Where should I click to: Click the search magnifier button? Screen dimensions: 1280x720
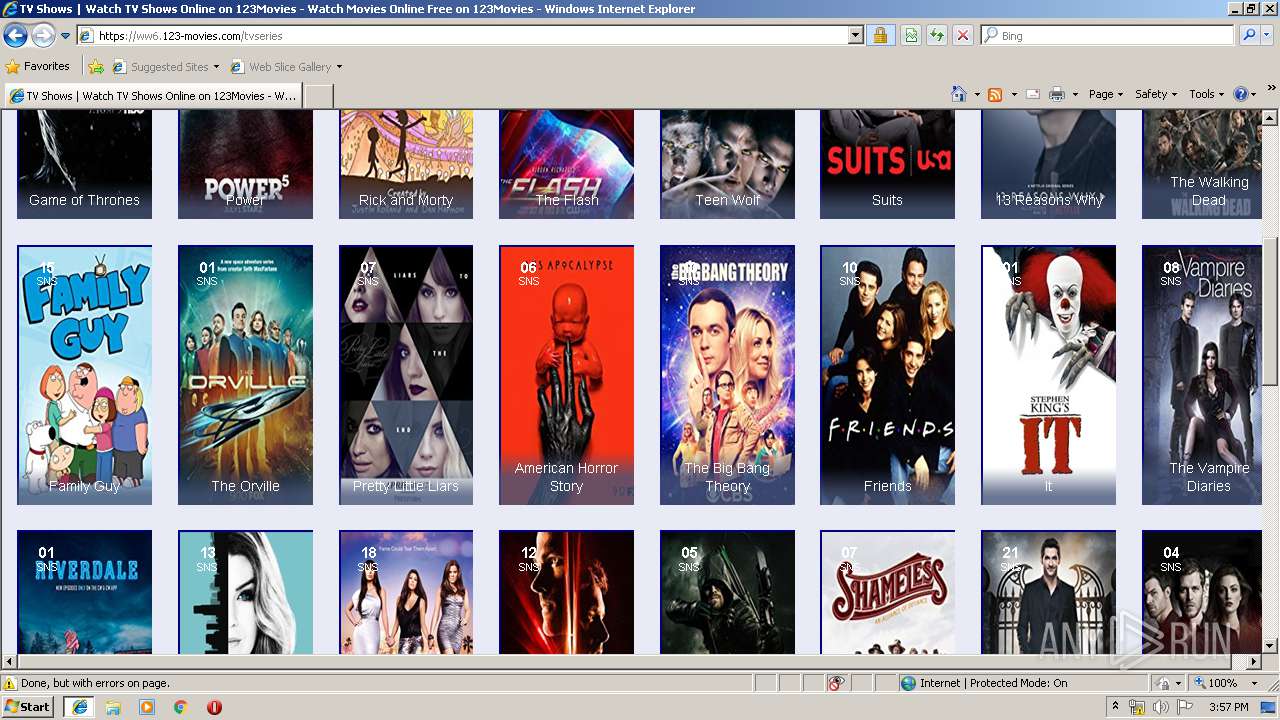[1248, 36]
